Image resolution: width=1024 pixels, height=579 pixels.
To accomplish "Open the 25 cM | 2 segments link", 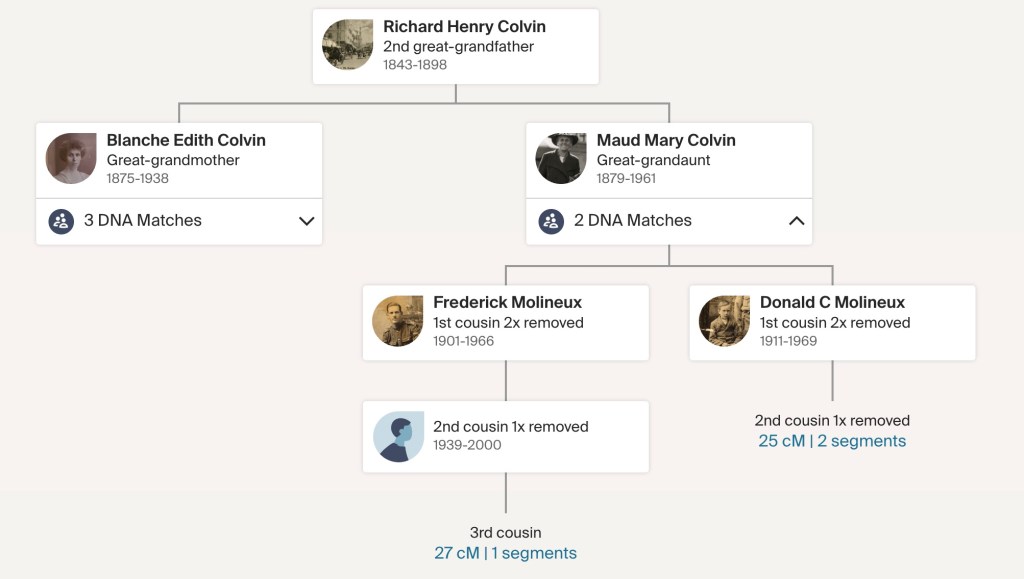I will (x=832, y=441).
